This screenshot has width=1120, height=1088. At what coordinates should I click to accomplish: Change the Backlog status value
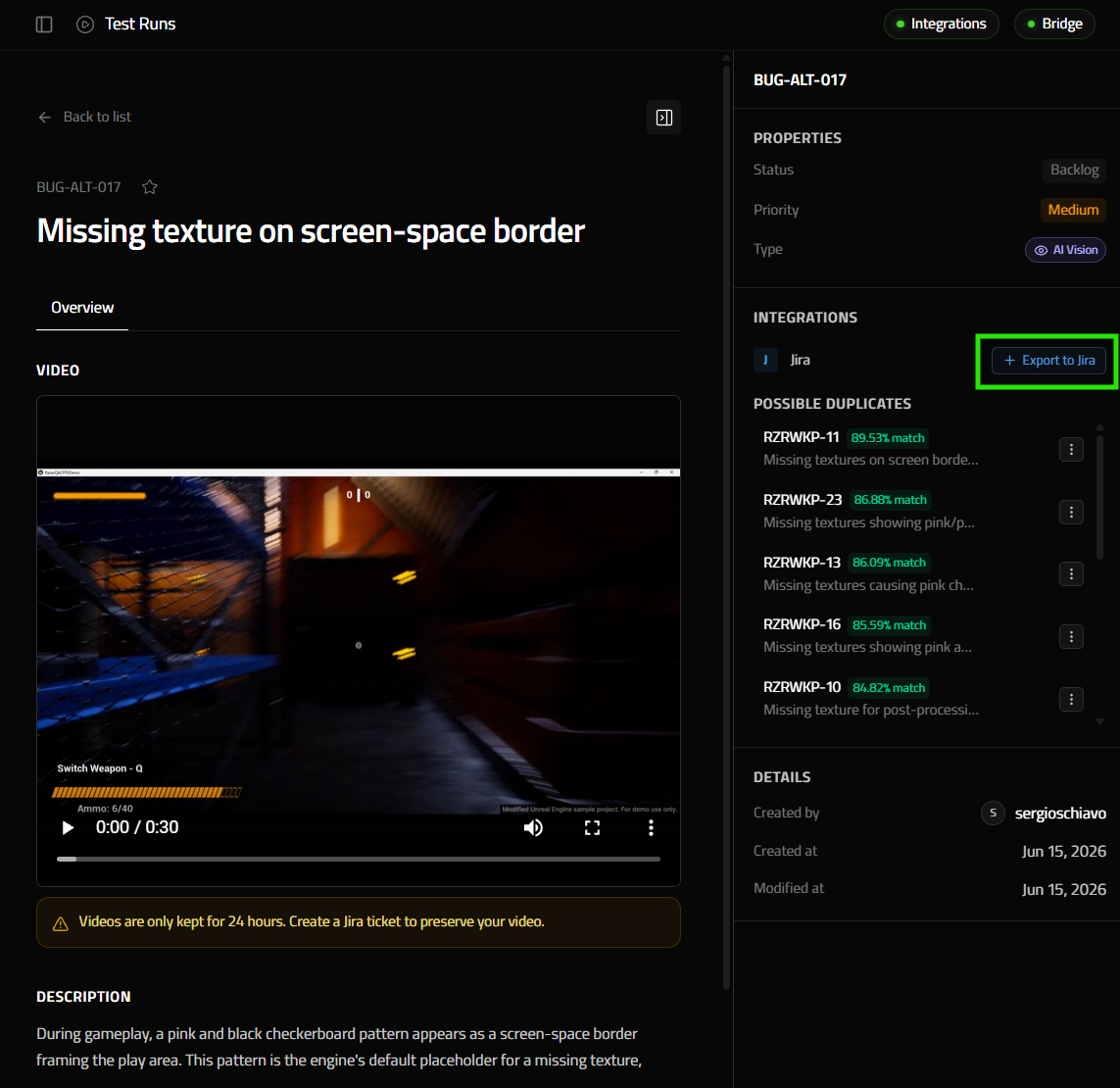tap(1074, 170)
